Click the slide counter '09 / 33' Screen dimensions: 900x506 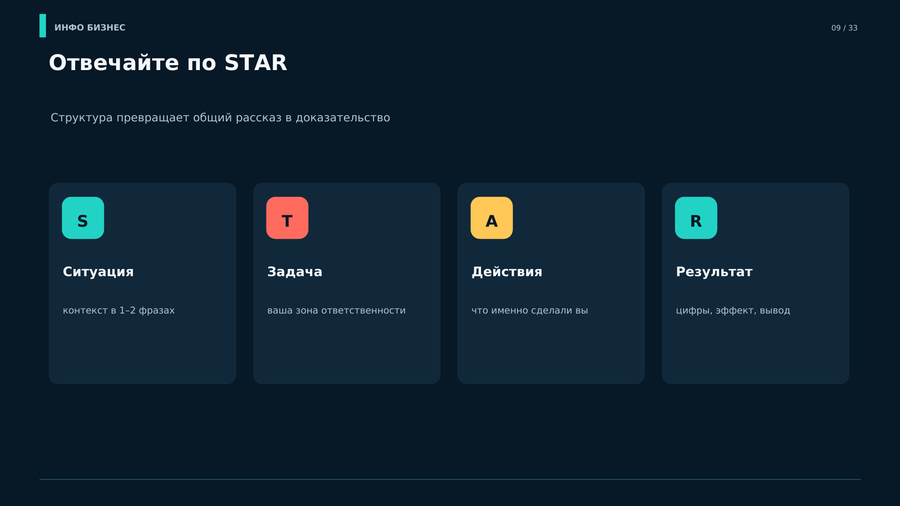(x=844, y=28)
